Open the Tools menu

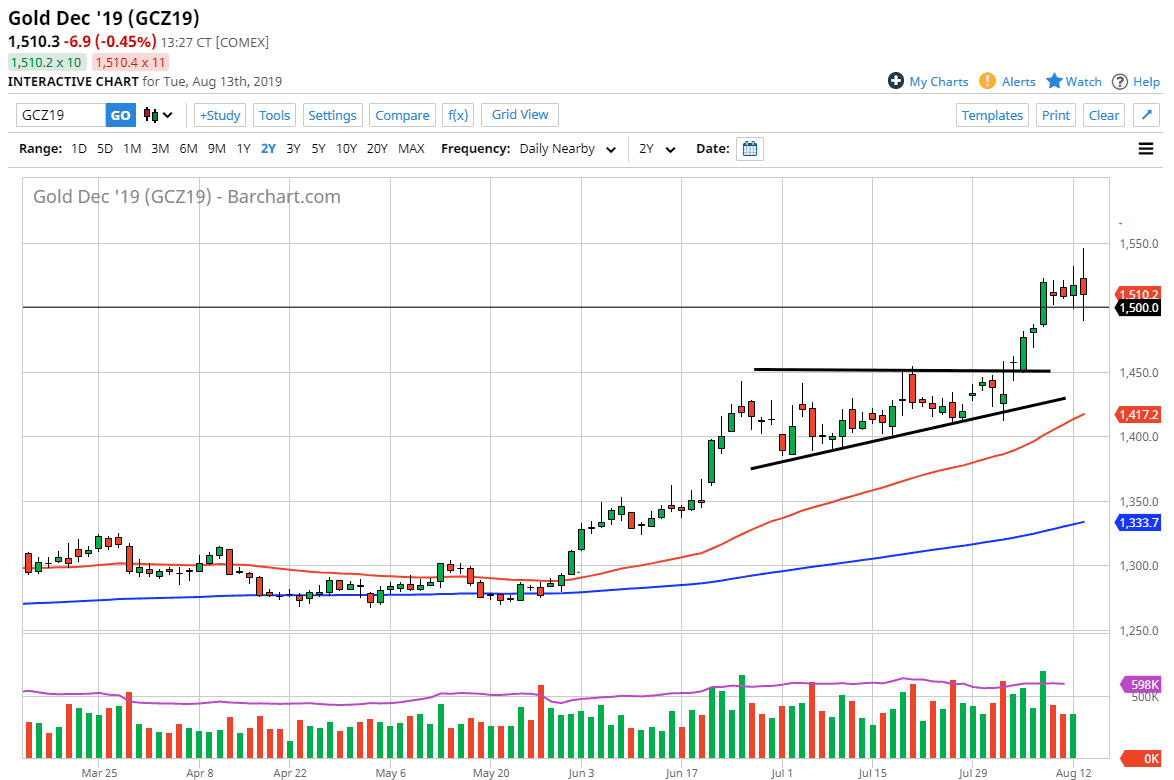click(x=274, y=115)
